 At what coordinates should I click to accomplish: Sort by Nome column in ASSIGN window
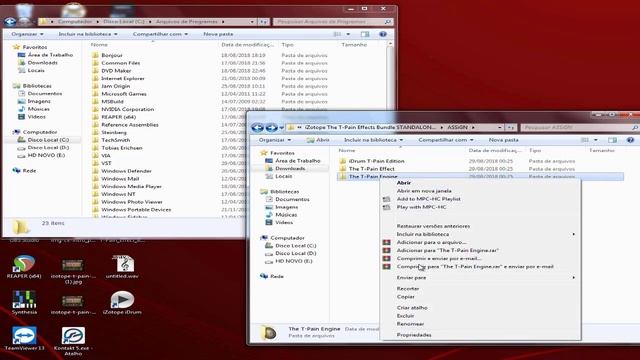[347, 151]
